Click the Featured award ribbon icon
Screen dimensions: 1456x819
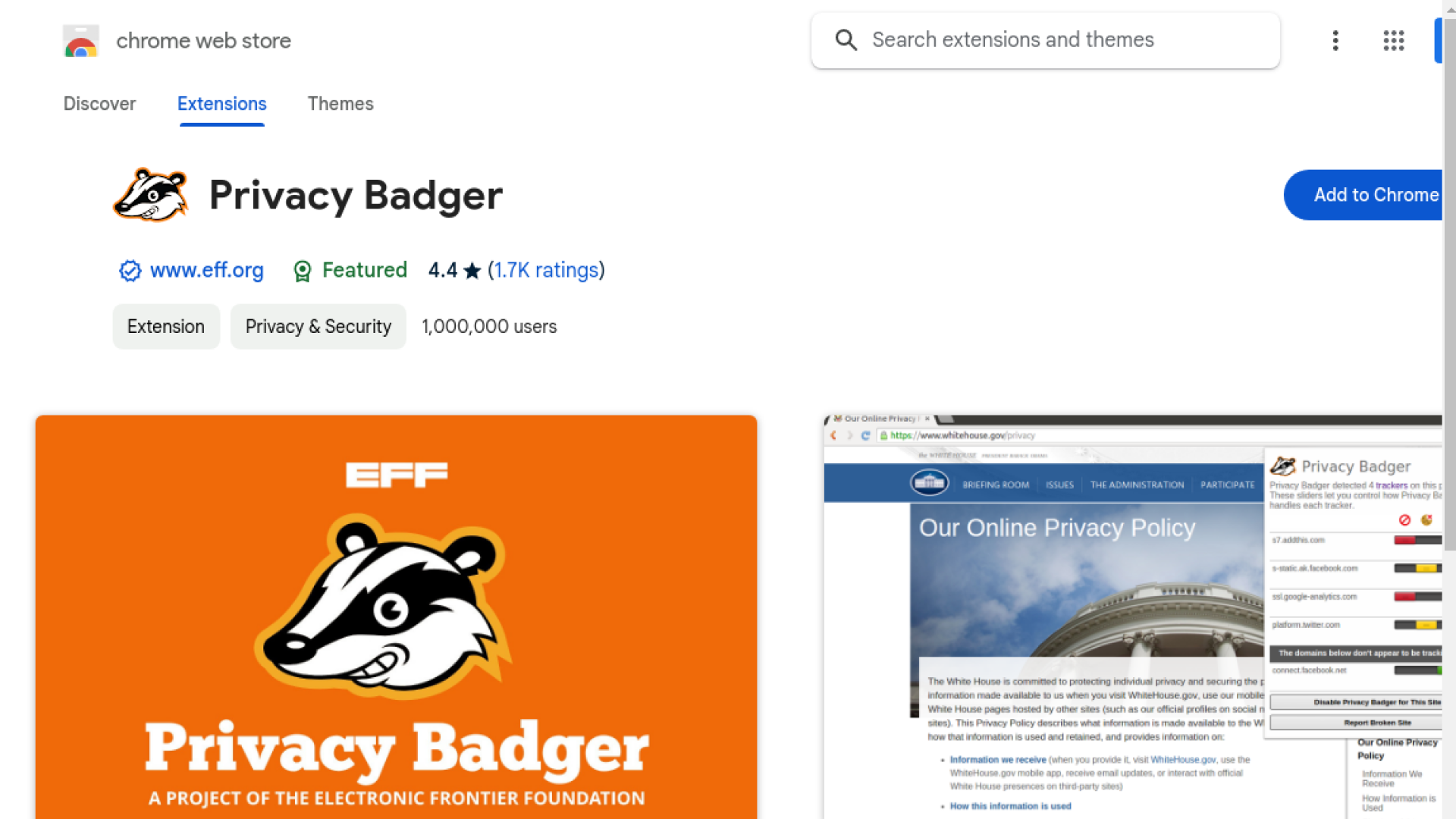click(302, 271)
